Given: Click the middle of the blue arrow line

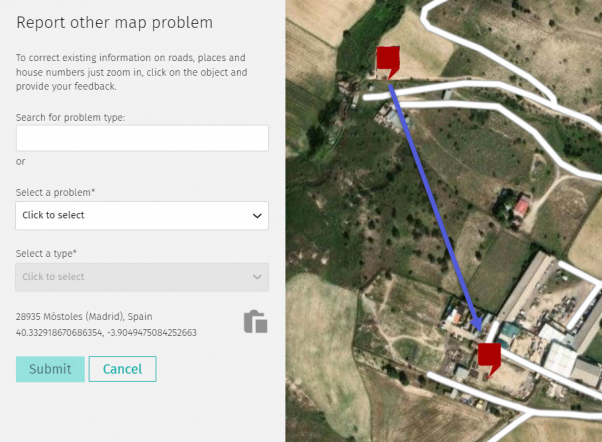Looking at the screenshot, I should (x=435, y=208).
